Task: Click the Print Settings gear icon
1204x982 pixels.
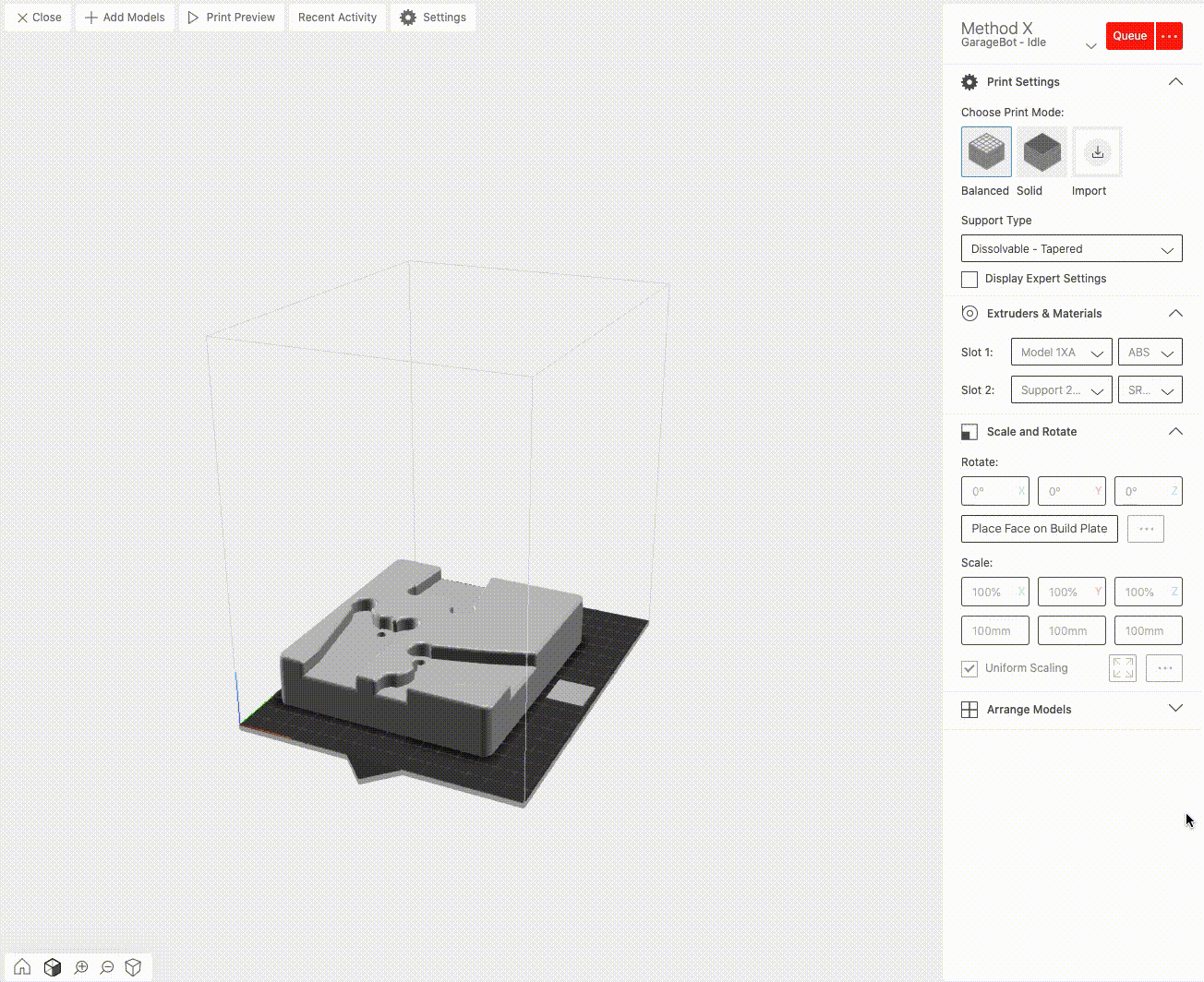Action: coord(969,82)
